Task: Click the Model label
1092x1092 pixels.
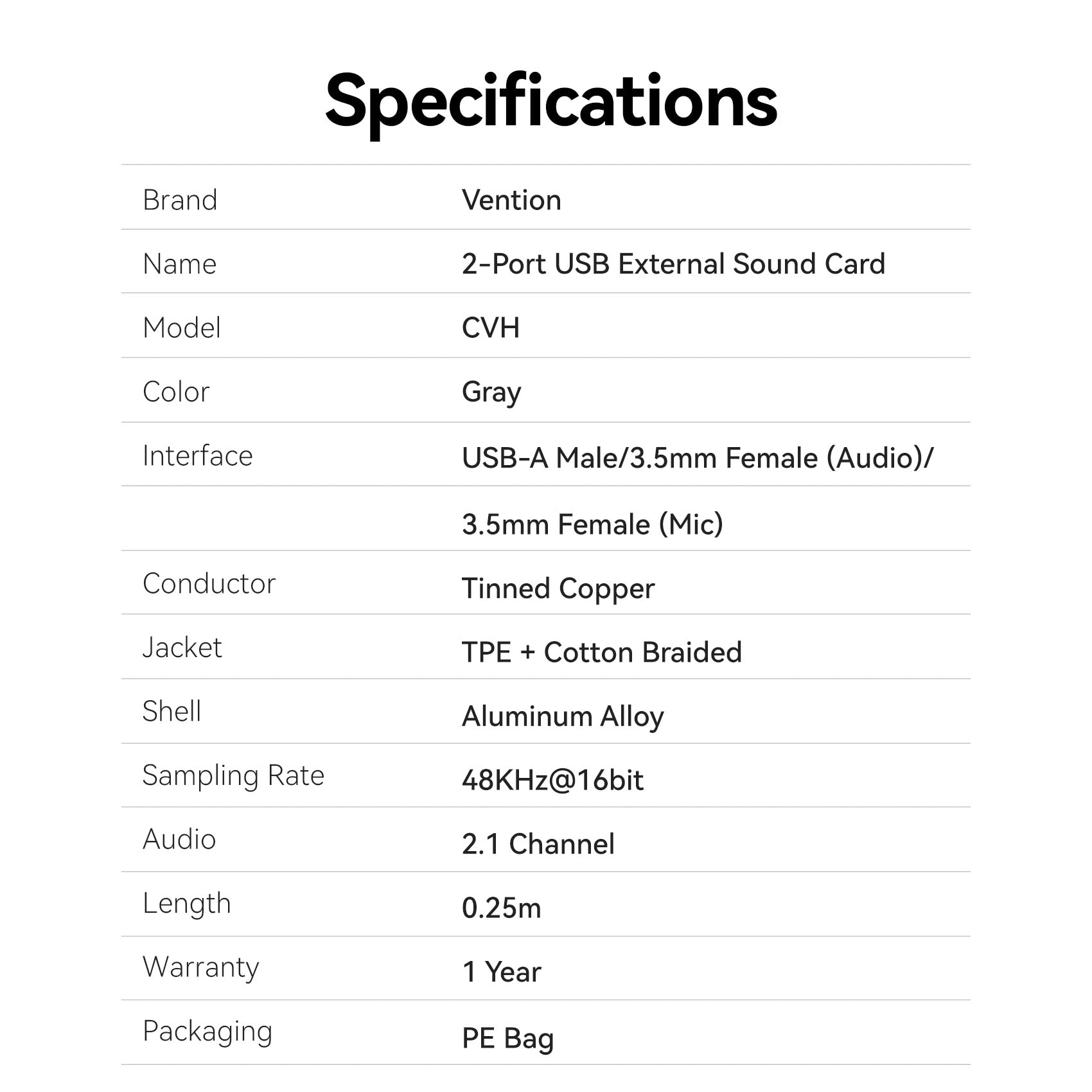Action: coord(182,328)
